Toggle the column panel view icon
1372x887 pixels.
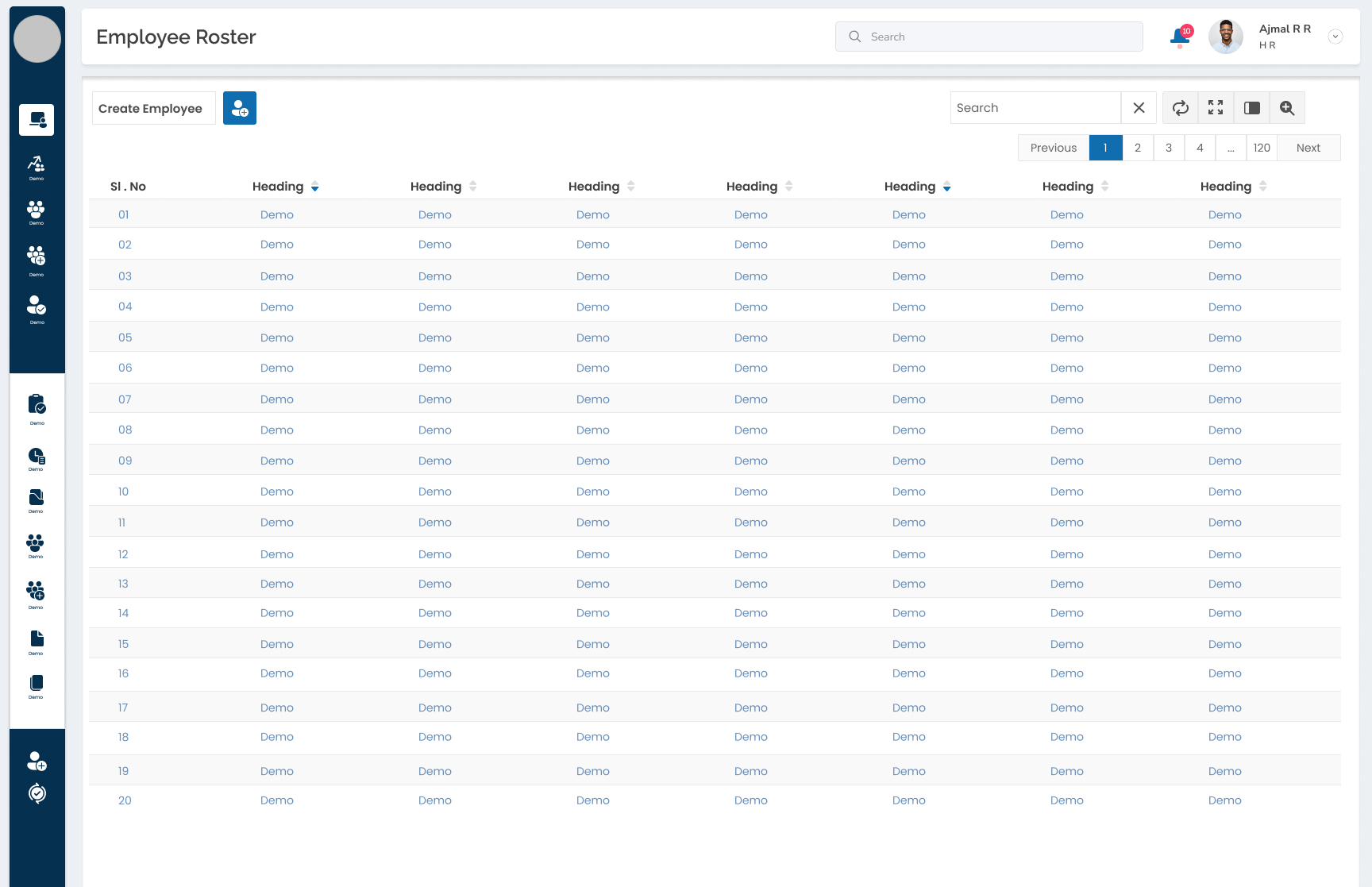[1252, 108]
